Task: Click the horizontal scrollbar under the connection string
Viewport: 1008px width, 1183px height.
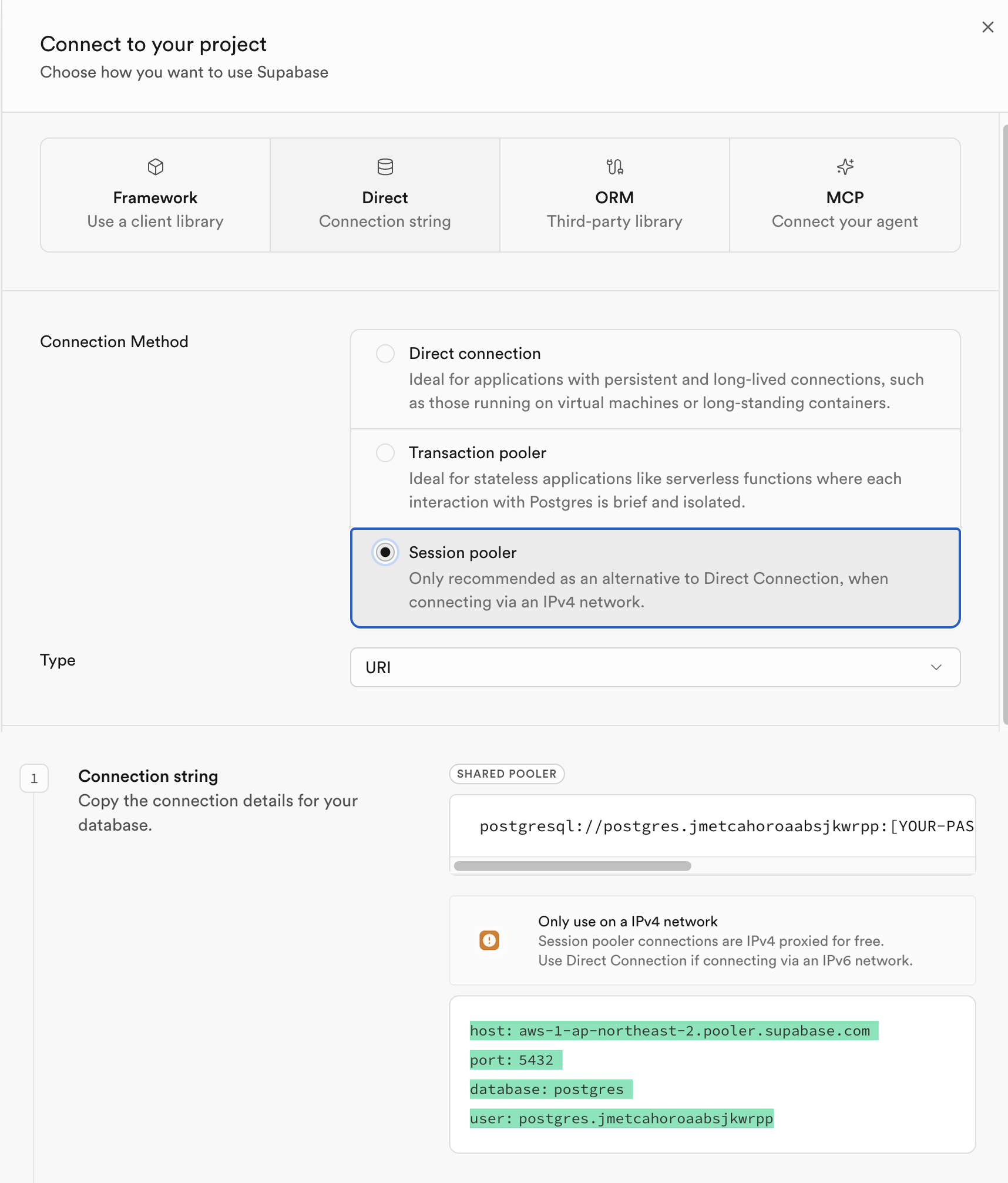Action: tap(572, 866)
